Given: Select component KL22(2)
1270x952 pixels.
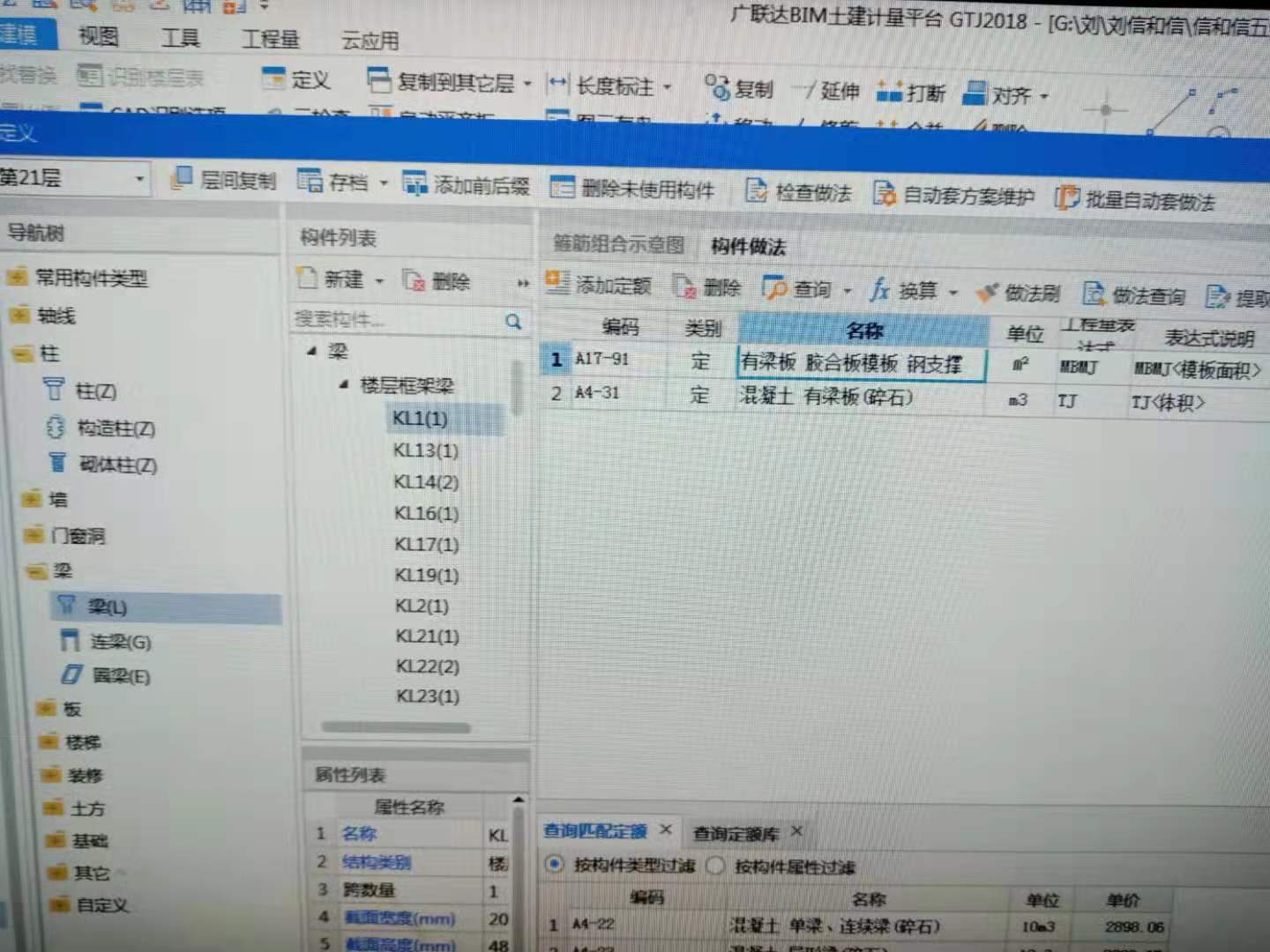Looking at the screenshot, I should tap(428, 666).
